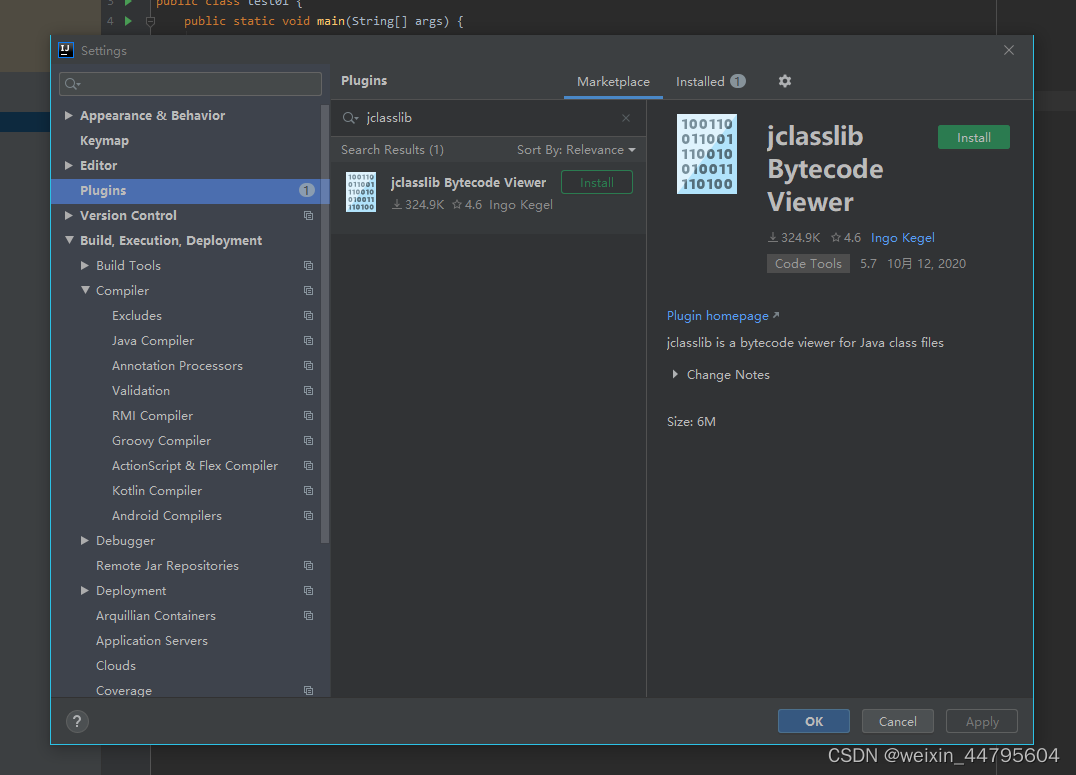Expand the Editor section arrow
The height and width of the screenshot is (775, 1076).
[x=69, y=165]
